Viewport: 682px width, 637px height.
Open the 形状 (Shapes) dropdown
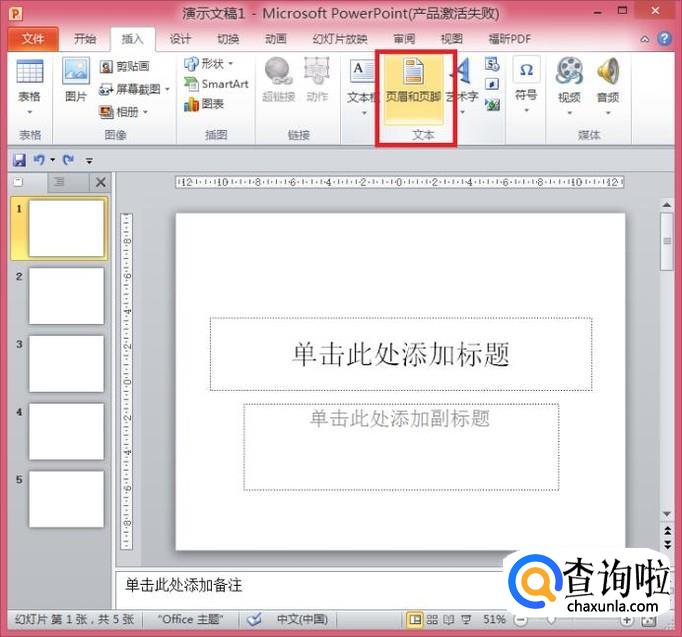tap(209, 64)
